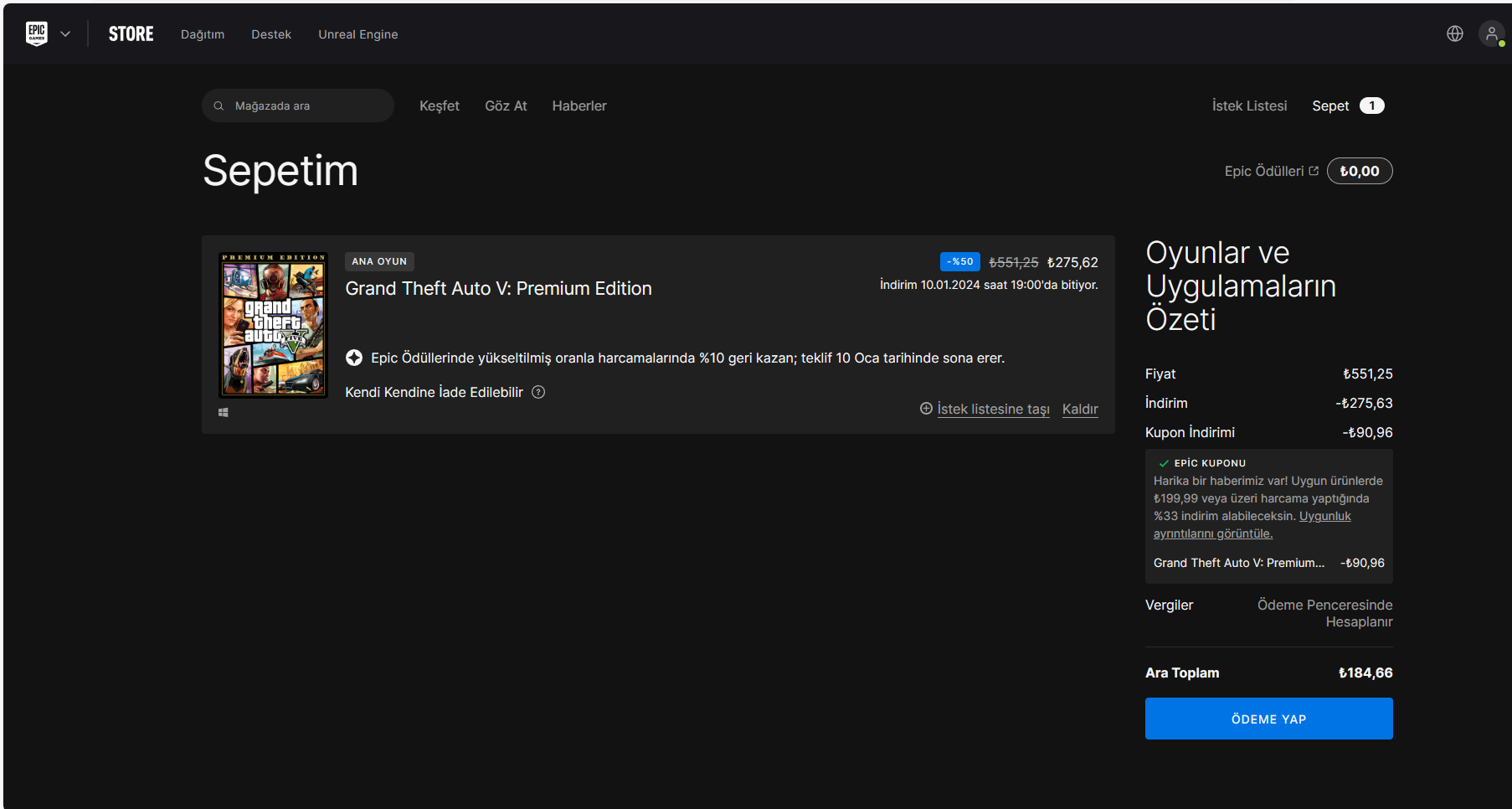1512x809 pixels.
Task: Remove the game using Kaldır
Action: coord(1080,409)
